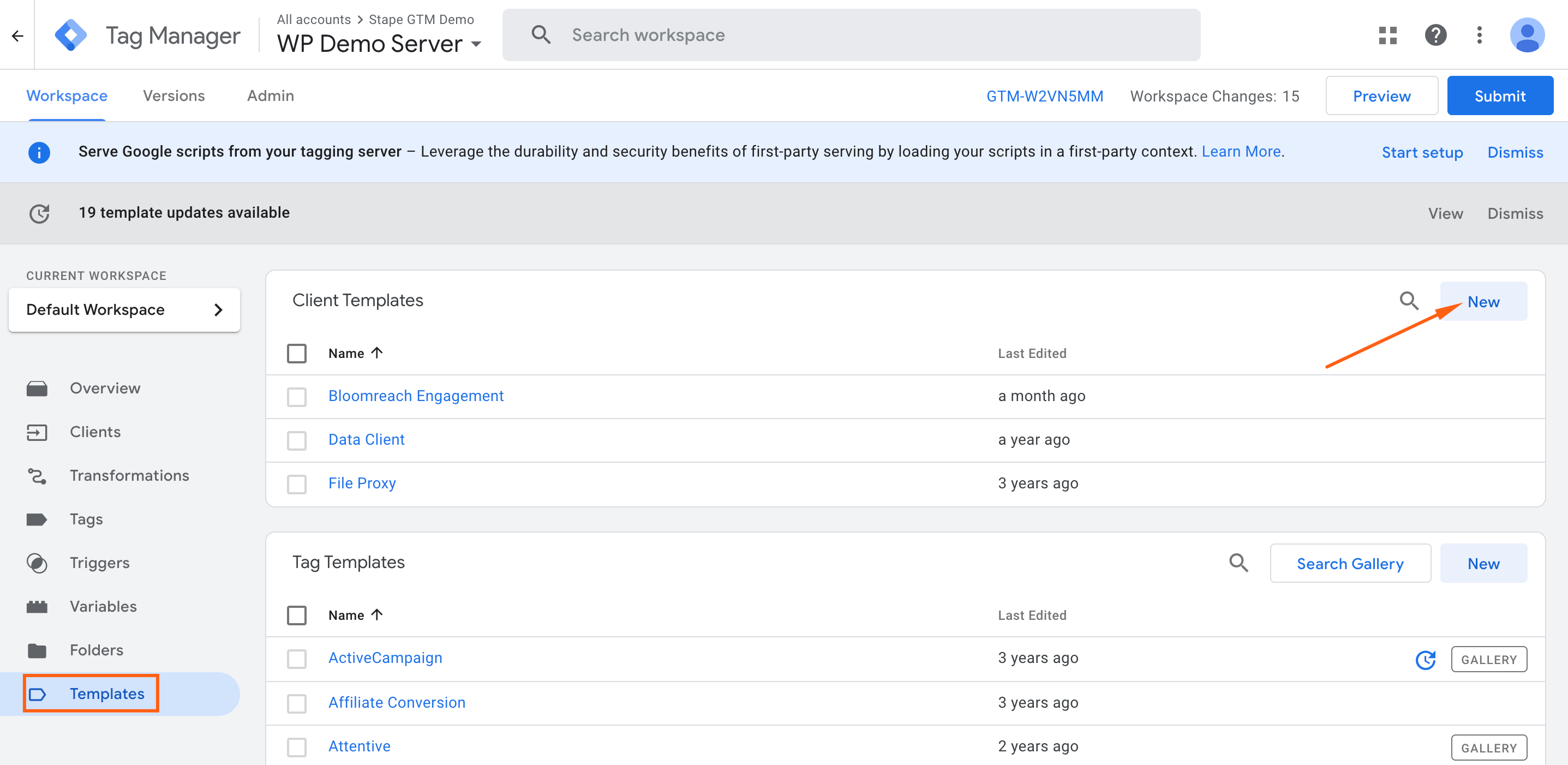Search within Tag Templates magnifier icon
Viewport: 1568px width, 765px height.
[1238, 563]
